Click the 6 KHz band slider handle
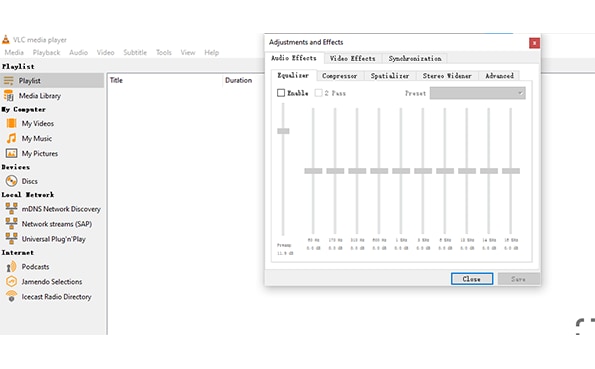The height and width of the screenshot is (369, 595). coord(445,171)
